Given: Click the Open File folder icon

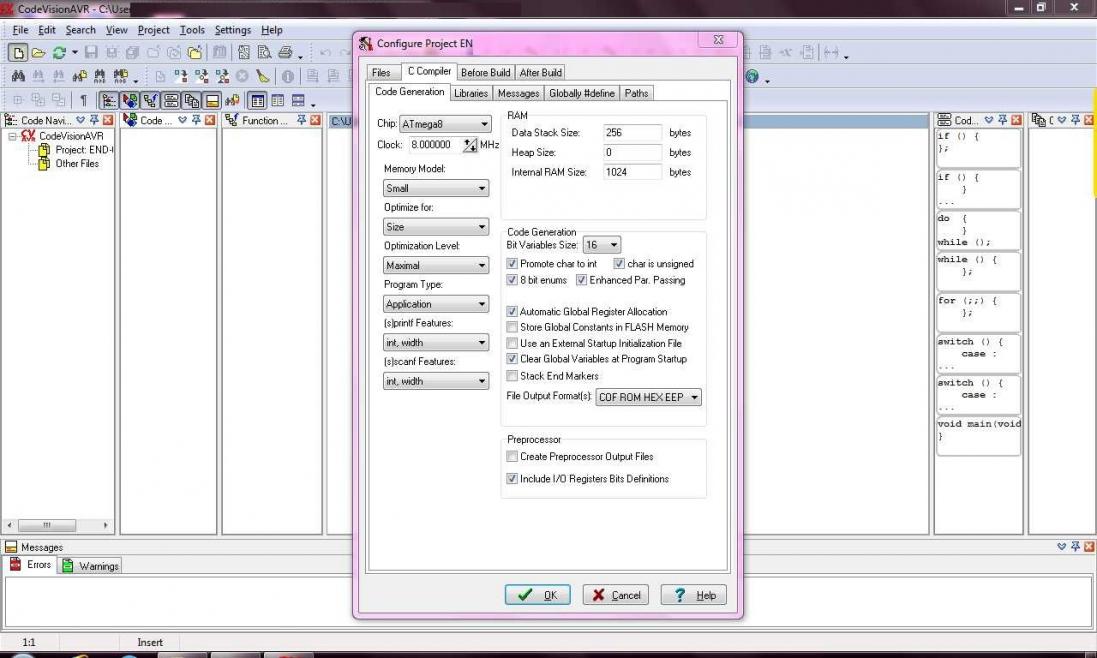Looking at the screenshot, I should 38,52.
